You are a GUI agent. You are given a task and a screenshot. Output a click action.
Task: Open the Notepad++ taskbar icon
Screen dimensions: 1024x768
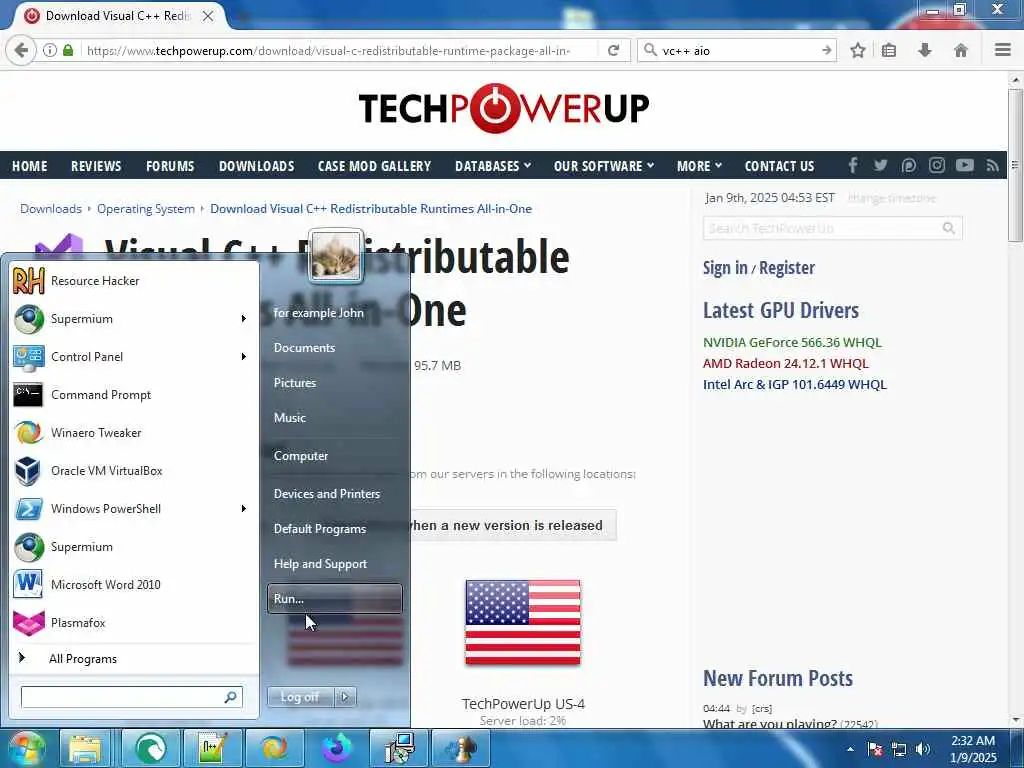pyautogui.click(x=213, y=748)
